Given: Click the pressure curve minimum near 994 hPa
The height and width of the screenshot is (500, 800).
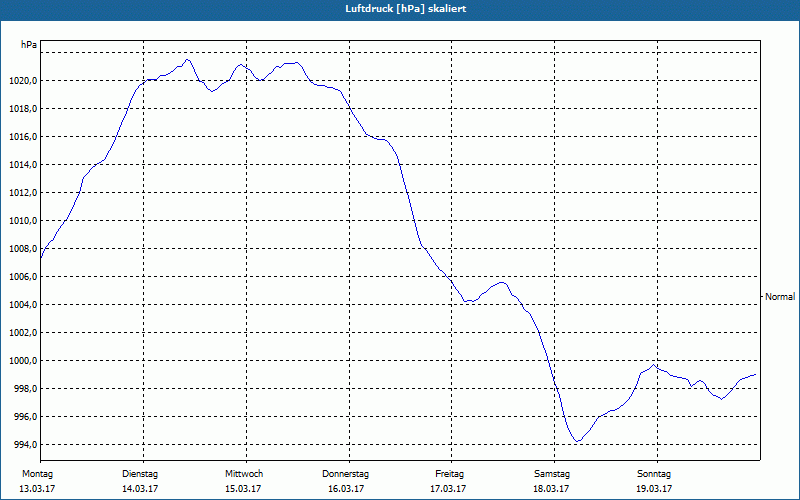Looking at the screenshot, I should click(x=577, y=441).
